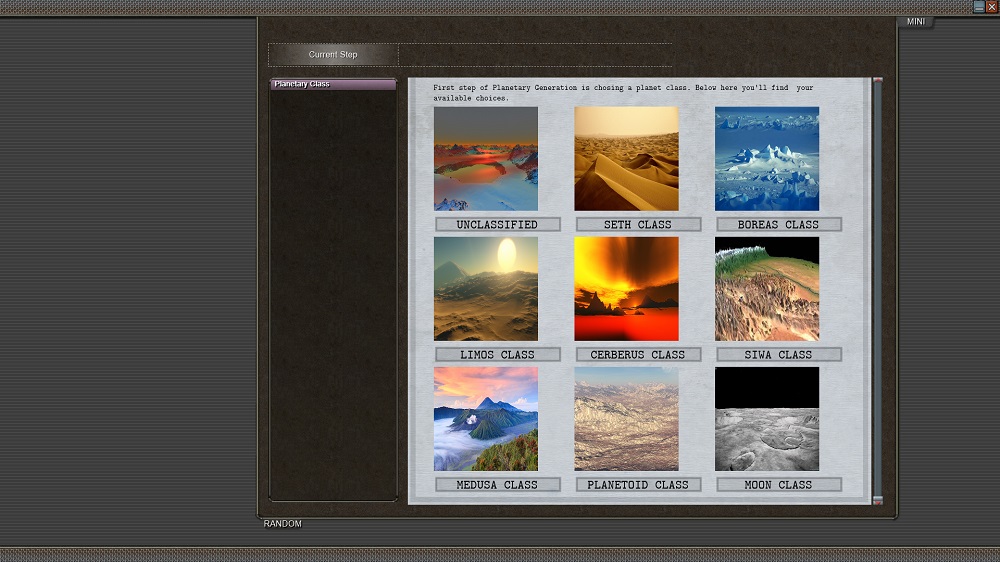Click the PLANETOID CLASS button
The height and width of the screenshot is (562, 1000).
click(638, 485)
